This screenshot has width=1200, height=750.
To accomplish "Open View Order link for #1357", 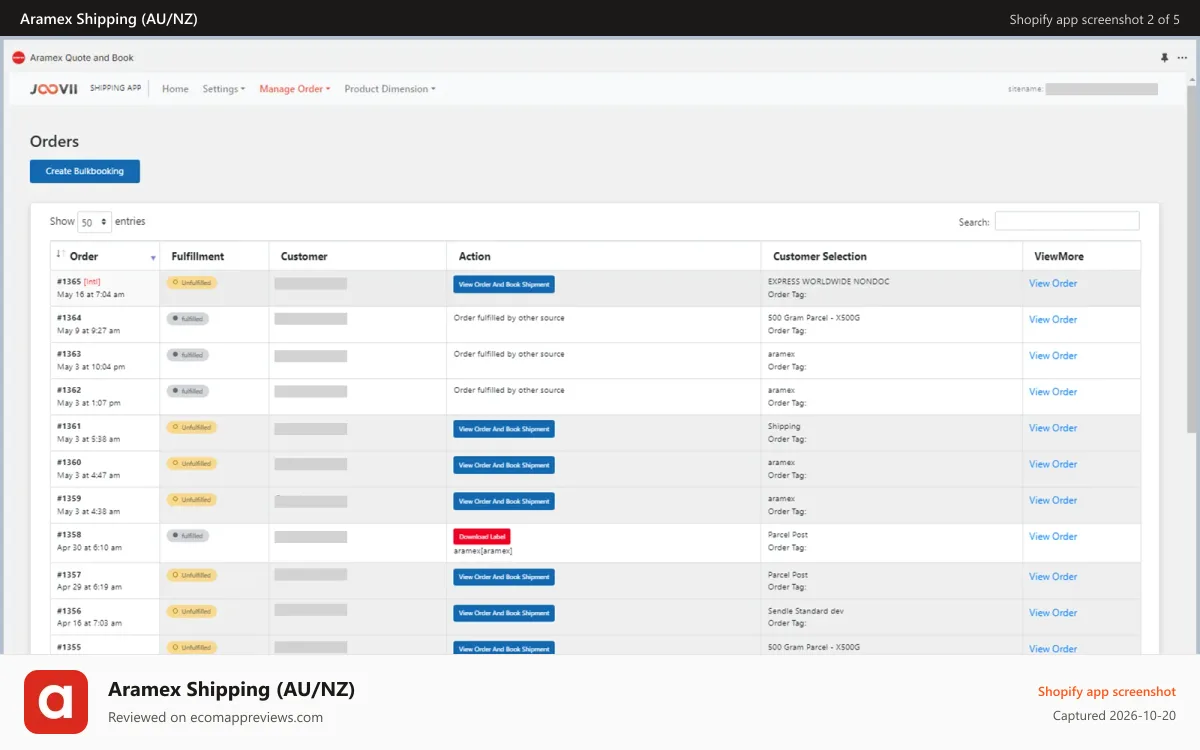I will (1053, 576).
